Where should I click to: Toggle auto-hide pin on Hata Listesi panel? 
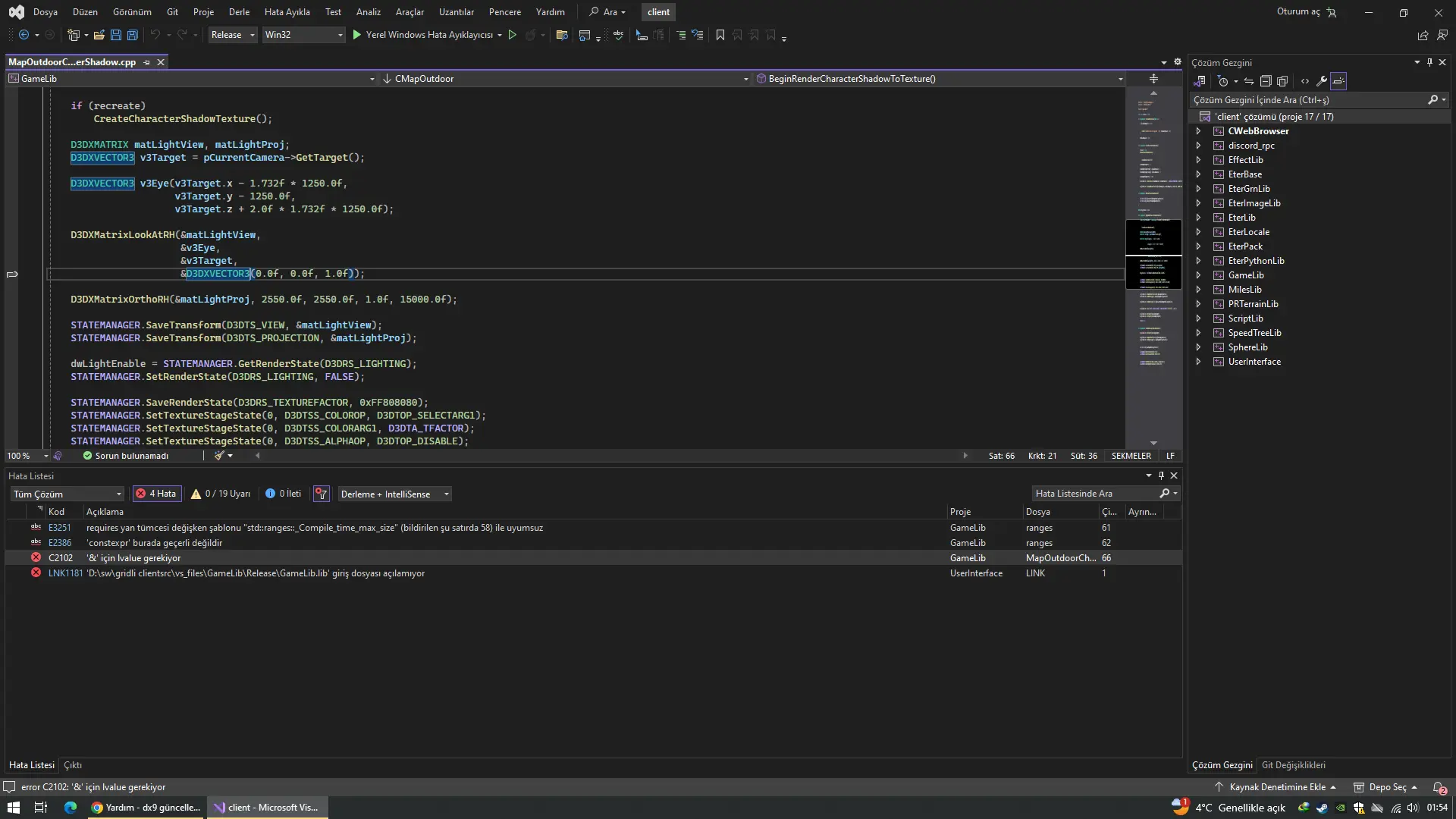[x=1161, y=475]
